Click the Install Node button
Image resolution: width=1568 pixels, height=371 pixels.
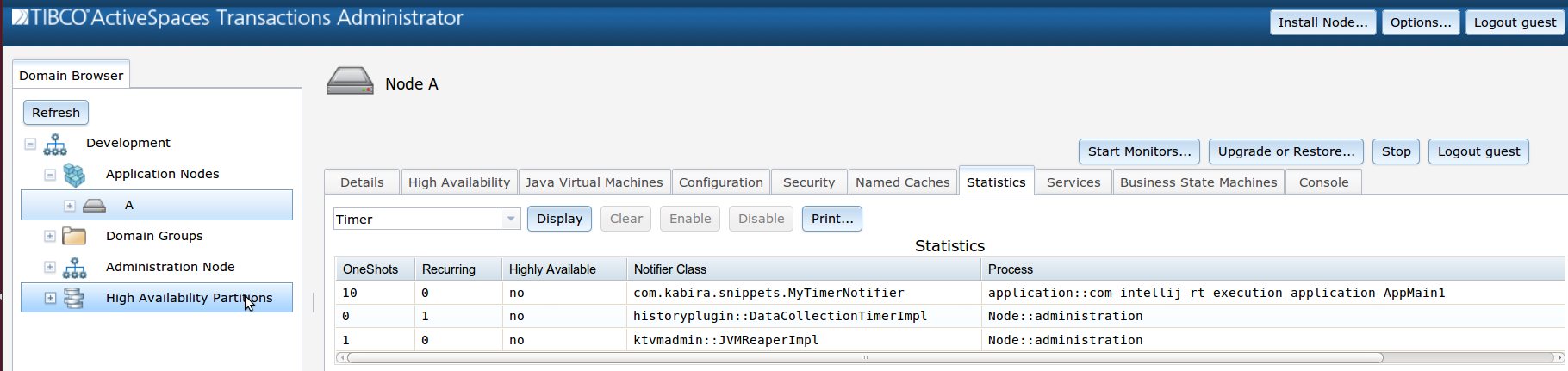pyautogui.click(x=1322, y=22)
